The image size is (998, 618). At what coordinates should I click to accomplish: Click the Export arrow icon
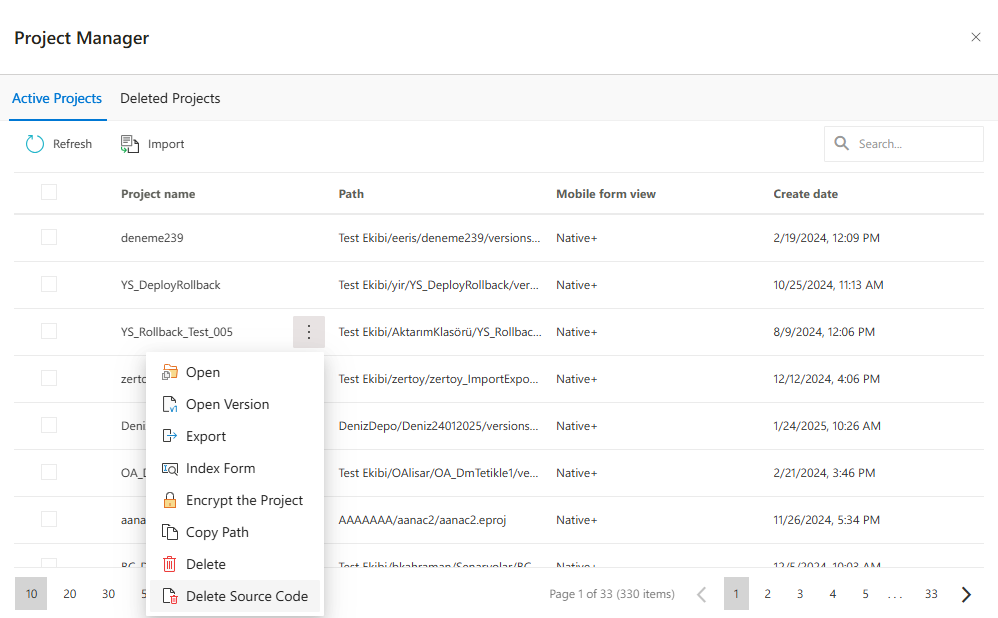169,436
